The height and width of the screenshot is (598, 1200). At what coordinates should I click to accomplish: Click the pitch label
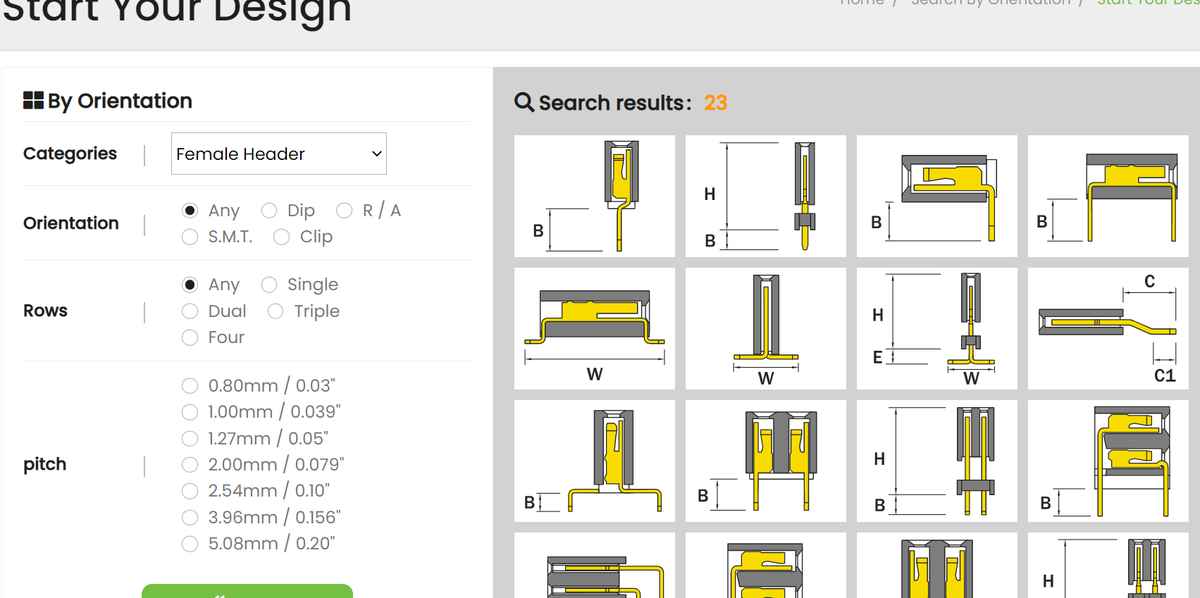(x=45, y=465)
